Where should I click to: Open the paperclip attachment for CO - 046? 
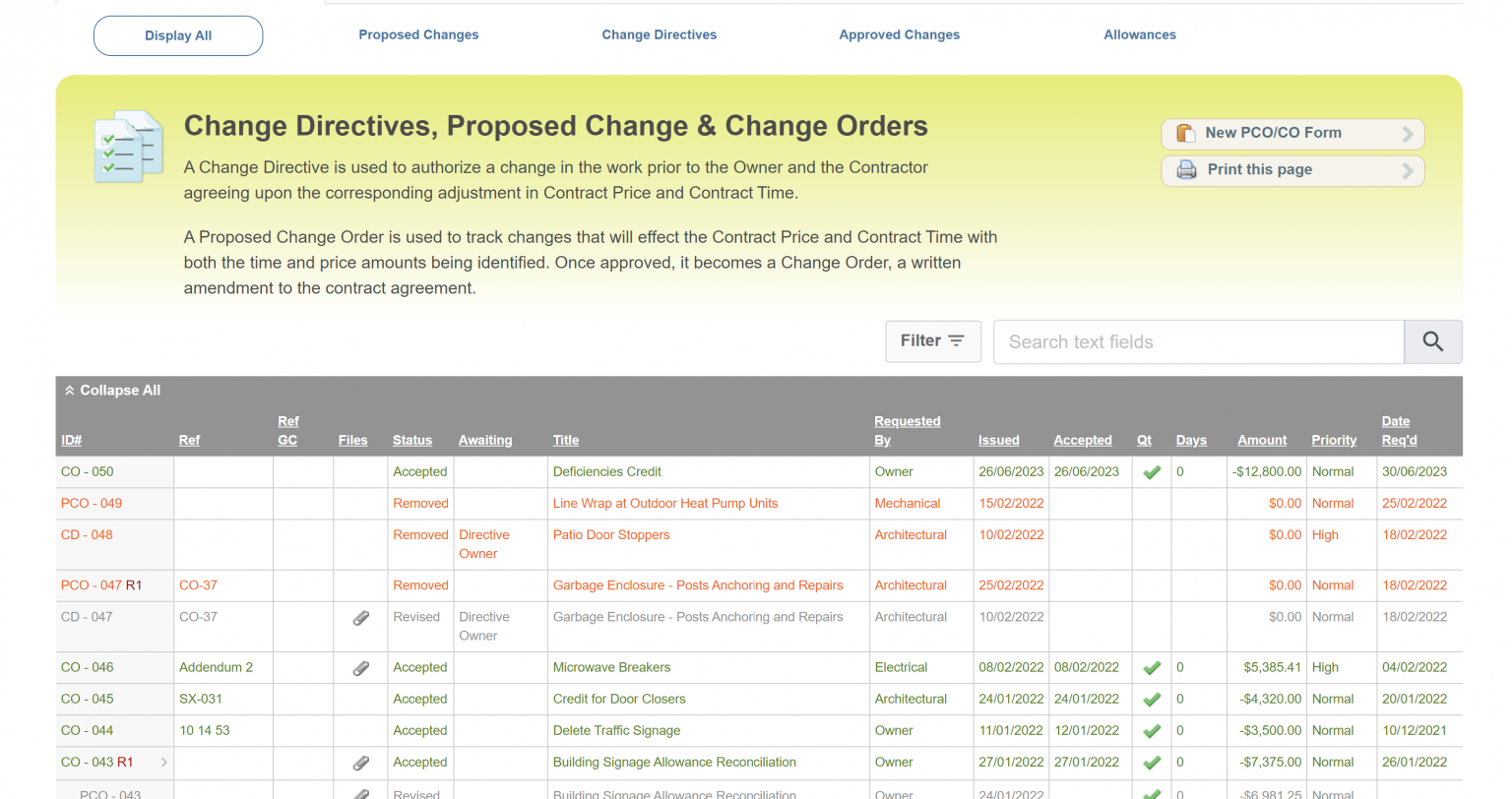(x=361, y=668)
